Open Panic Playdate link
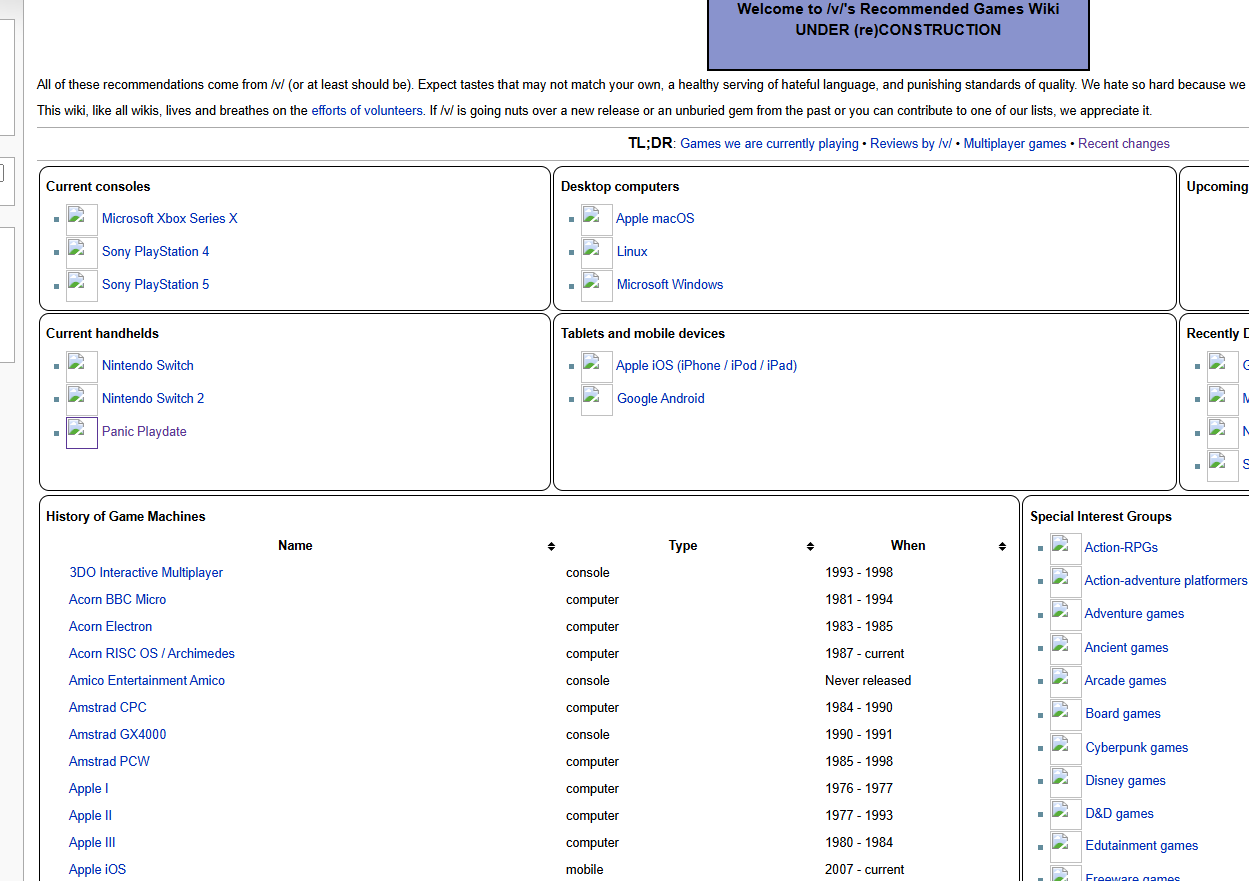 [x=144, y=432]
